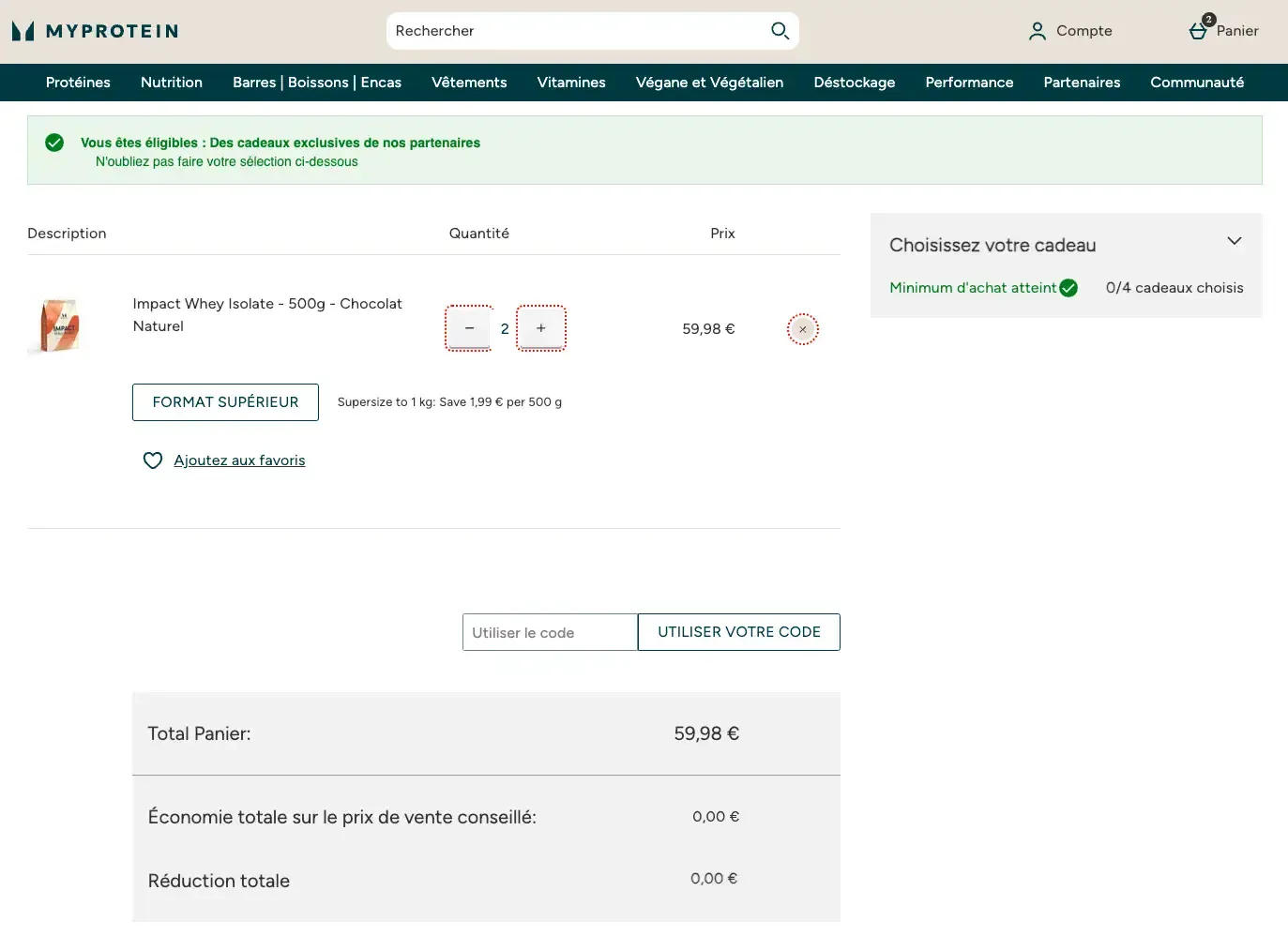Click the heart favorites icon

coord(153,460)
